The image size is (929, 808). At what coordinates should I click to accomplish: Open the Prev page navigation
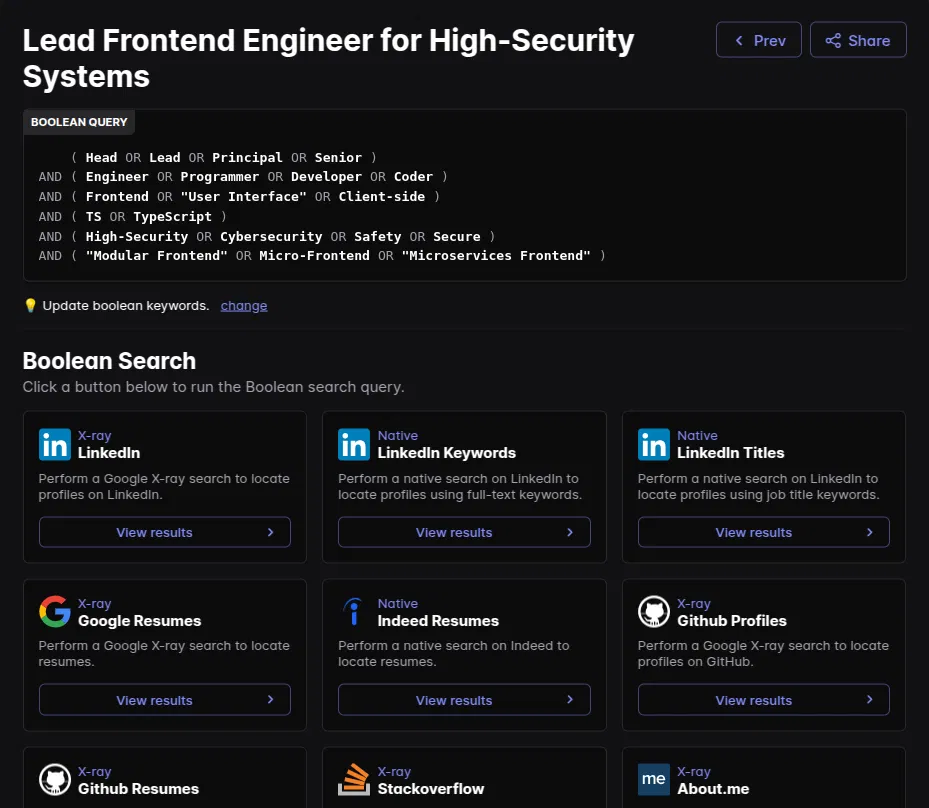point(758,40)
